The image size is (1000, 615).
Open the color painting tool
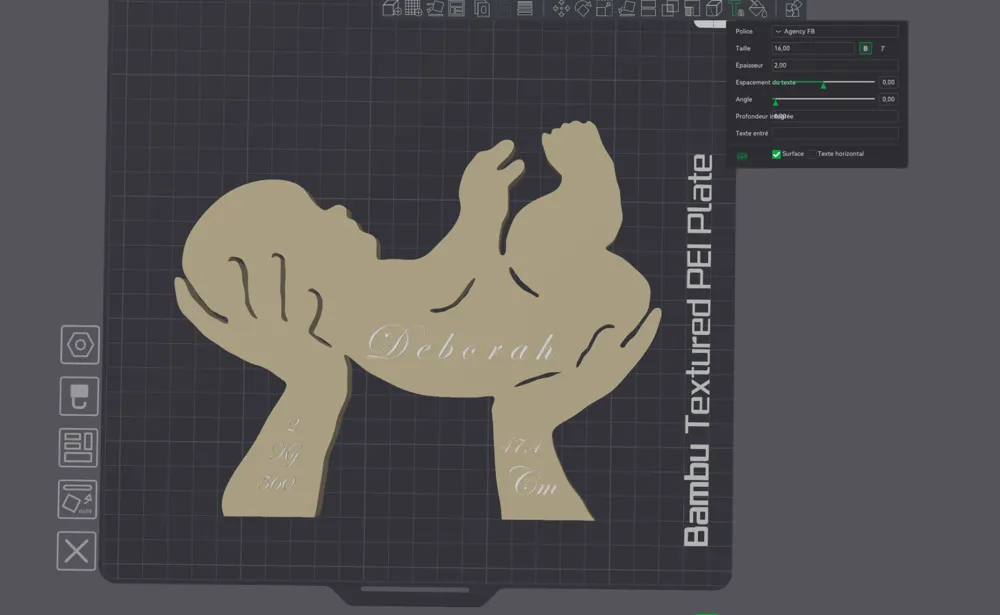[758, 11]
